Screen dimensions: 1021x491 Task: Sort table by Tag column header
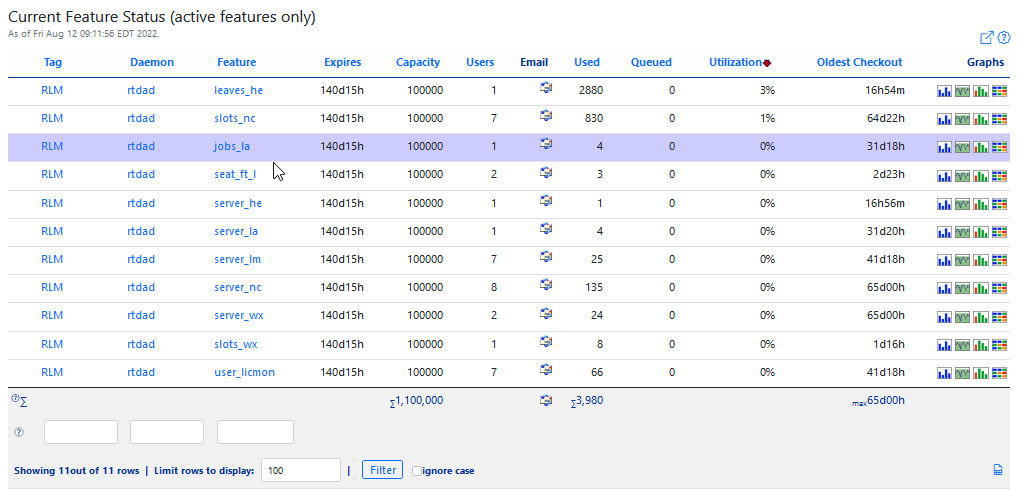tap(53, 63)
